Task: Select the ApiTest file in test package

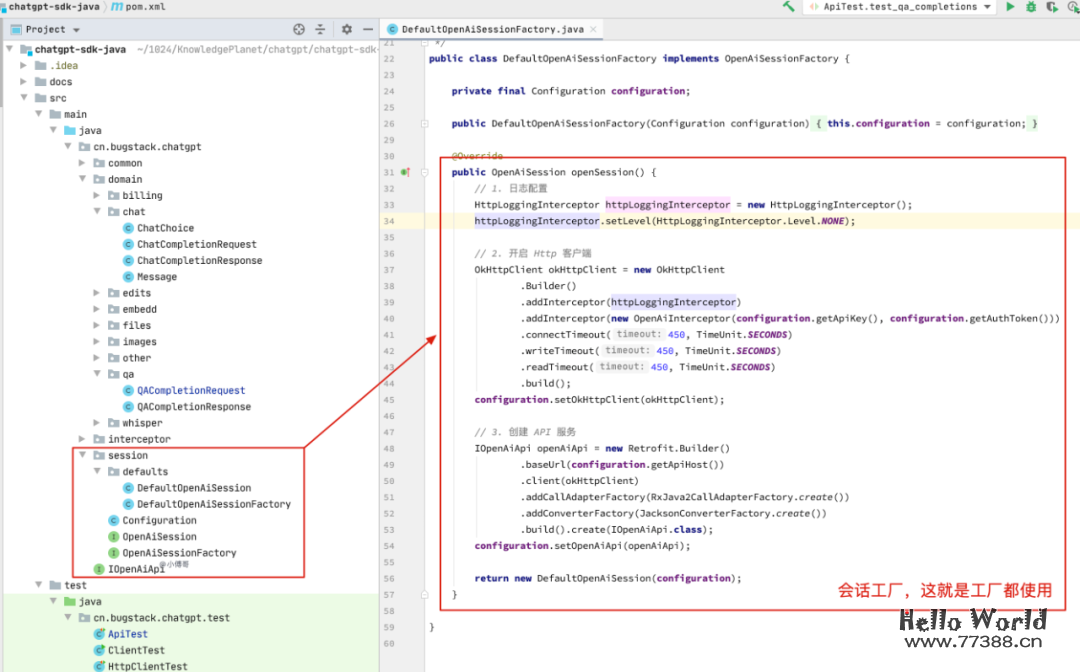Action: click(x=127, y=634)
